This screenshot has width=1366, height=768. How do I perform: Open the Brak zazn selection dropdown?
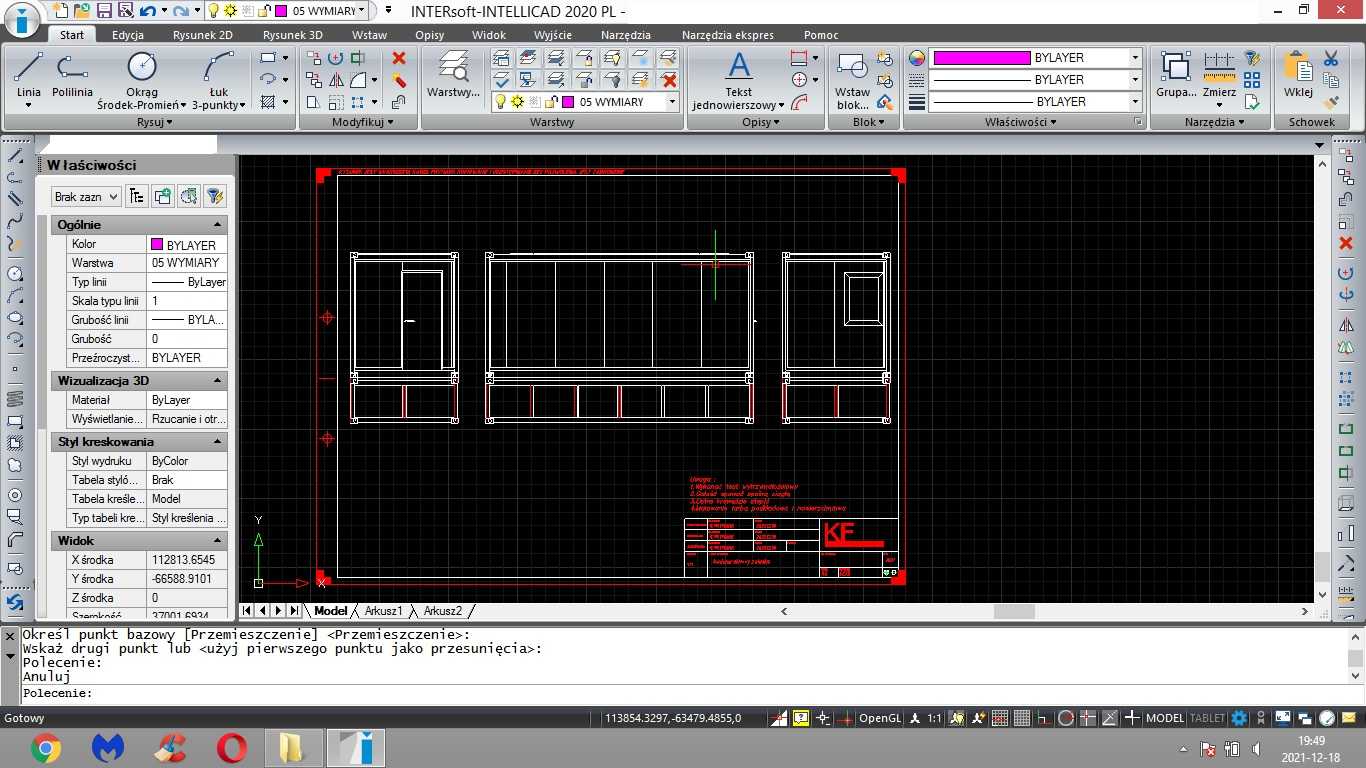point(86,197)
